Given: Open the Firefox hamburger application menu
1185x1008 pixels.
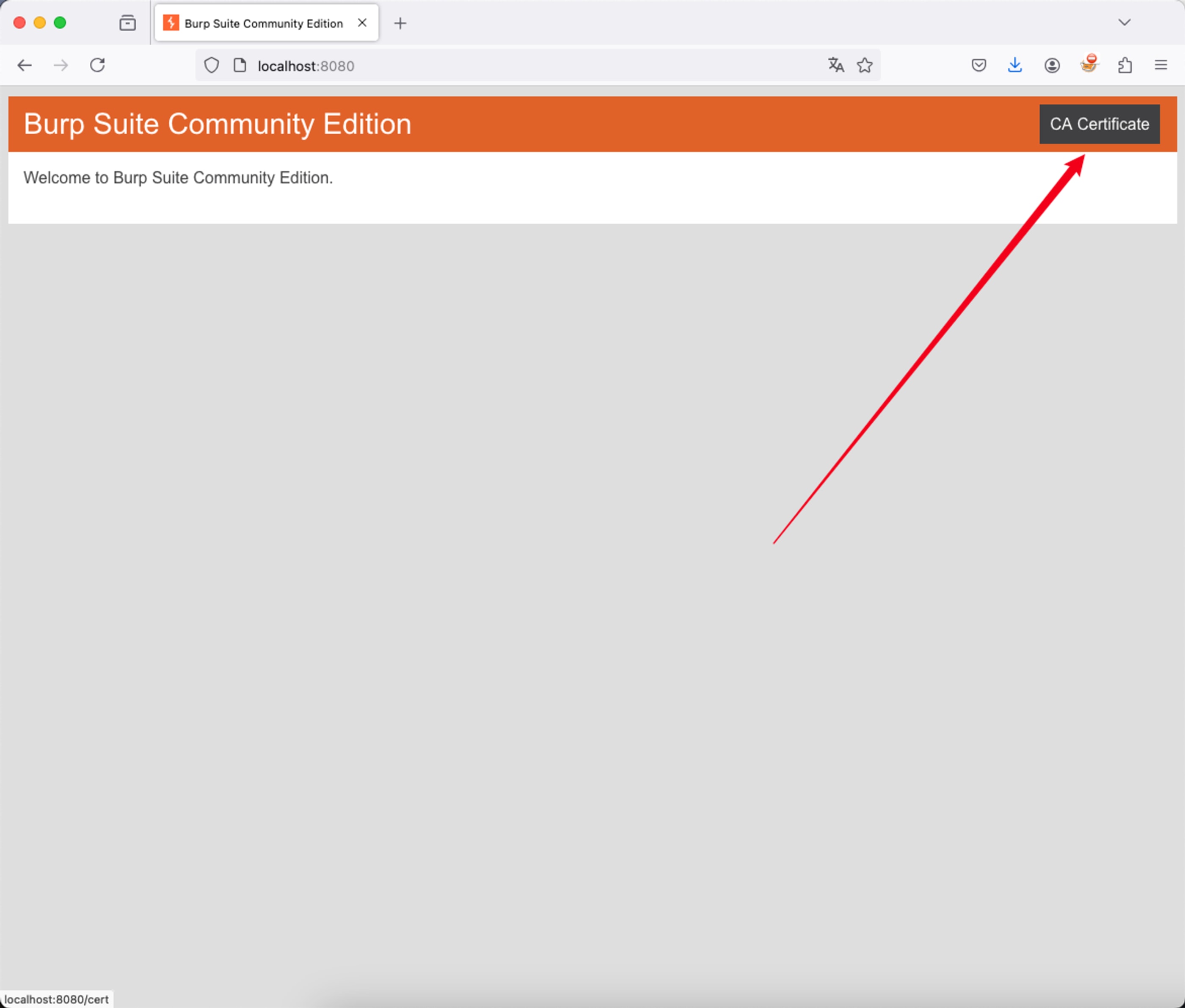Looking at the screenshot, I should click(x=1161, y=65).
